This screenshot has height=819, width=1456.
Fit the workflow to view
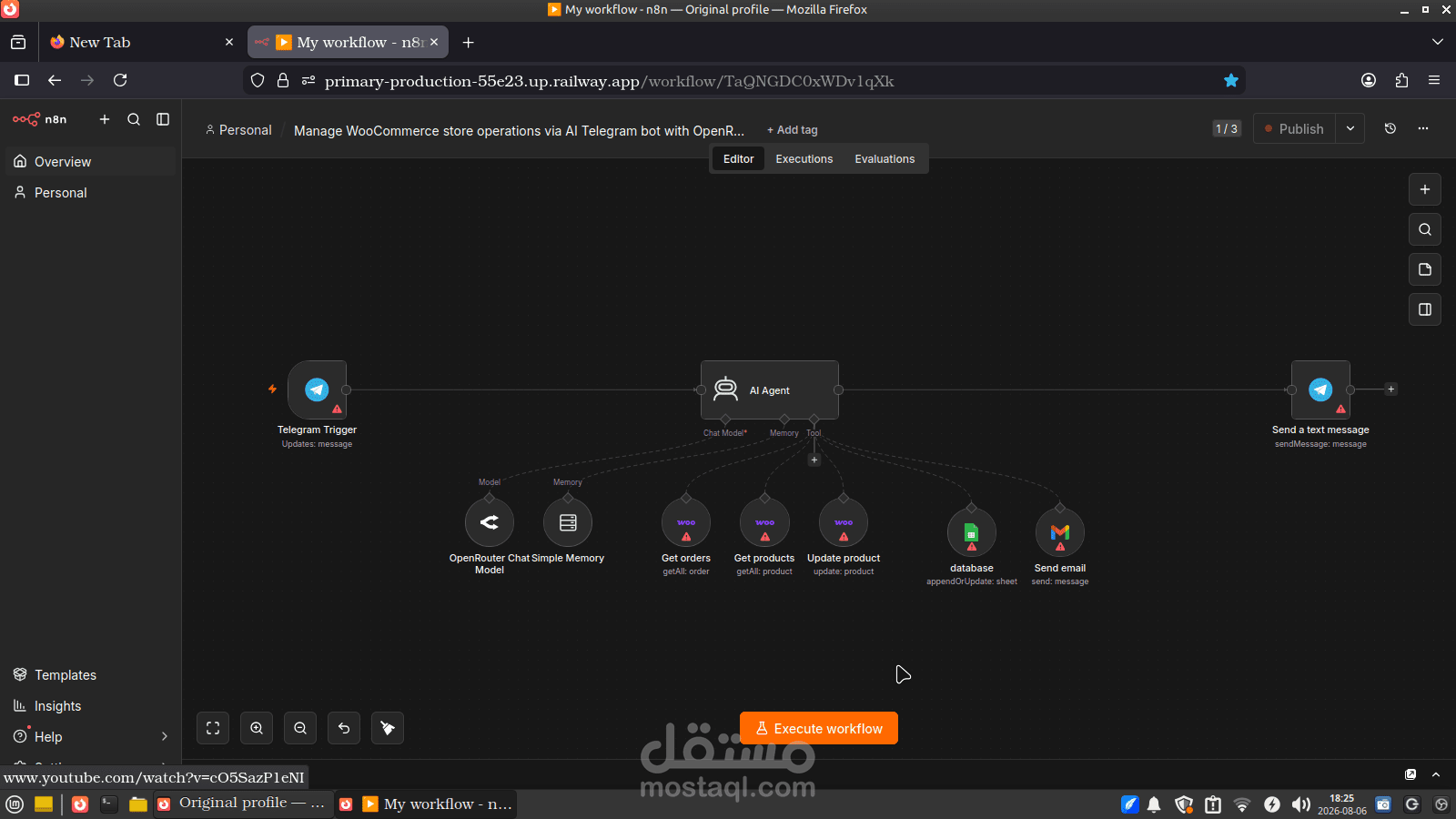pos(213,728)
